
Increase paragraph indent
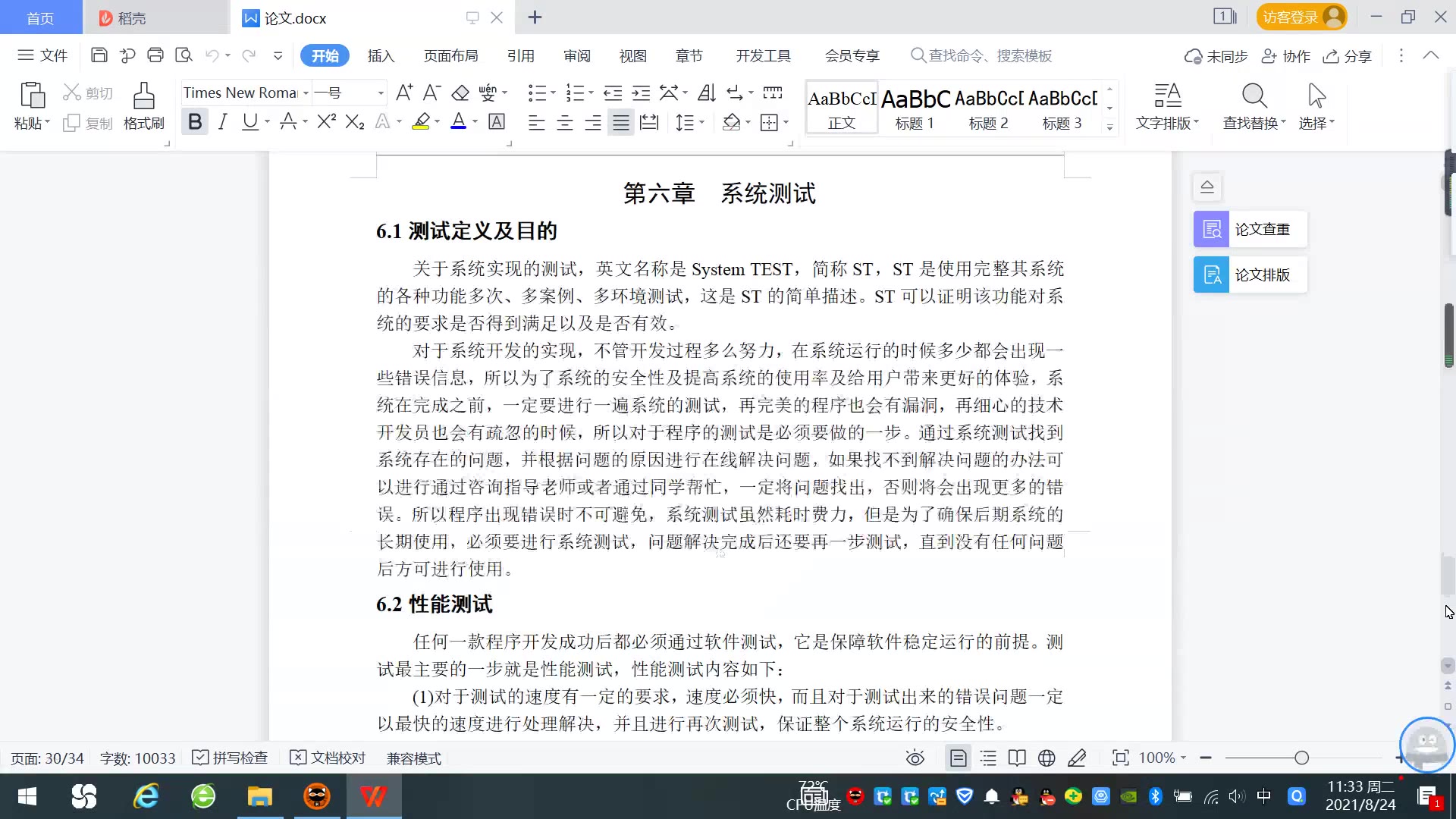click(x=641, y=93)
